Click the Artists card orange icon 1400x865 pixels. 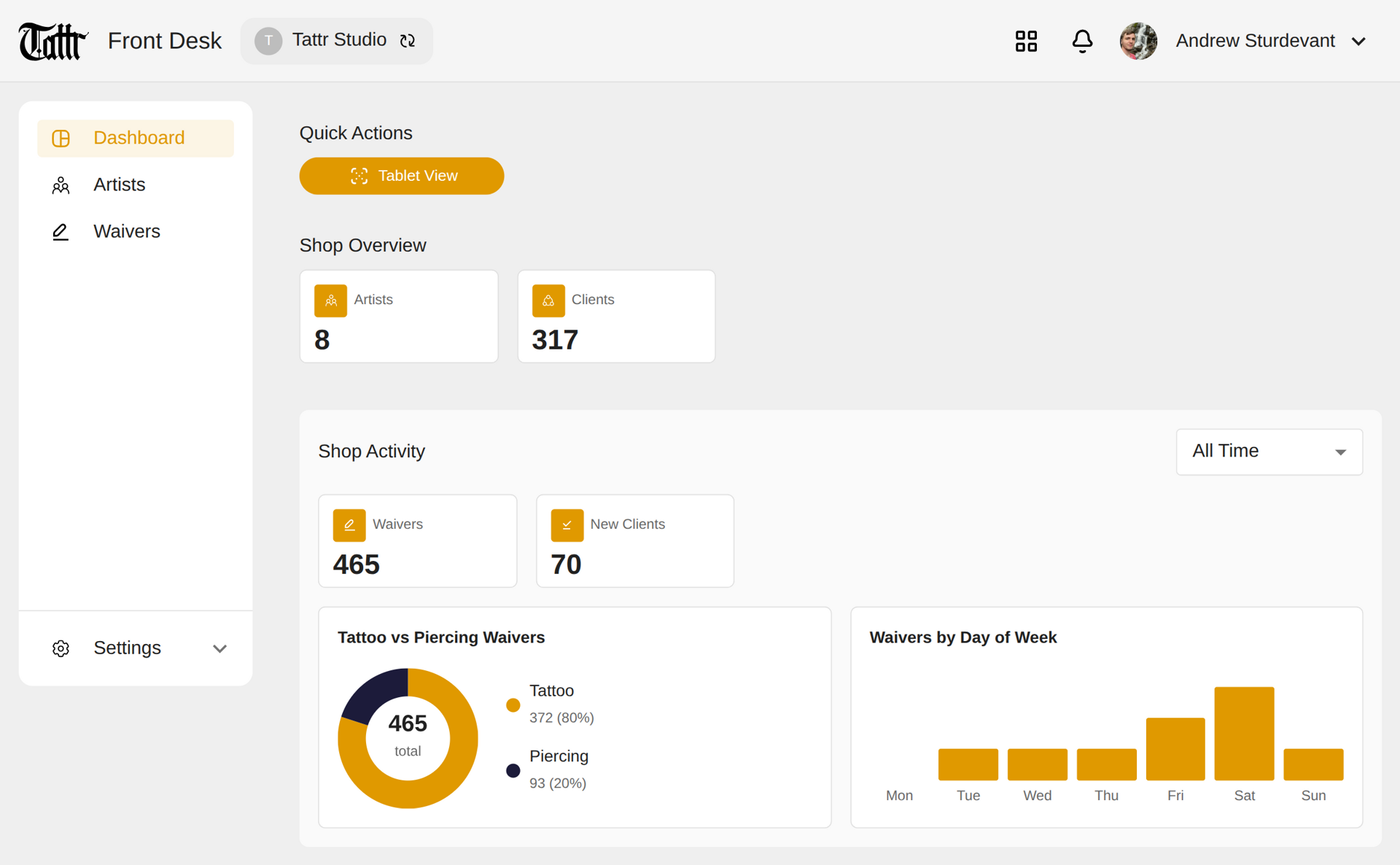point(330,300)
